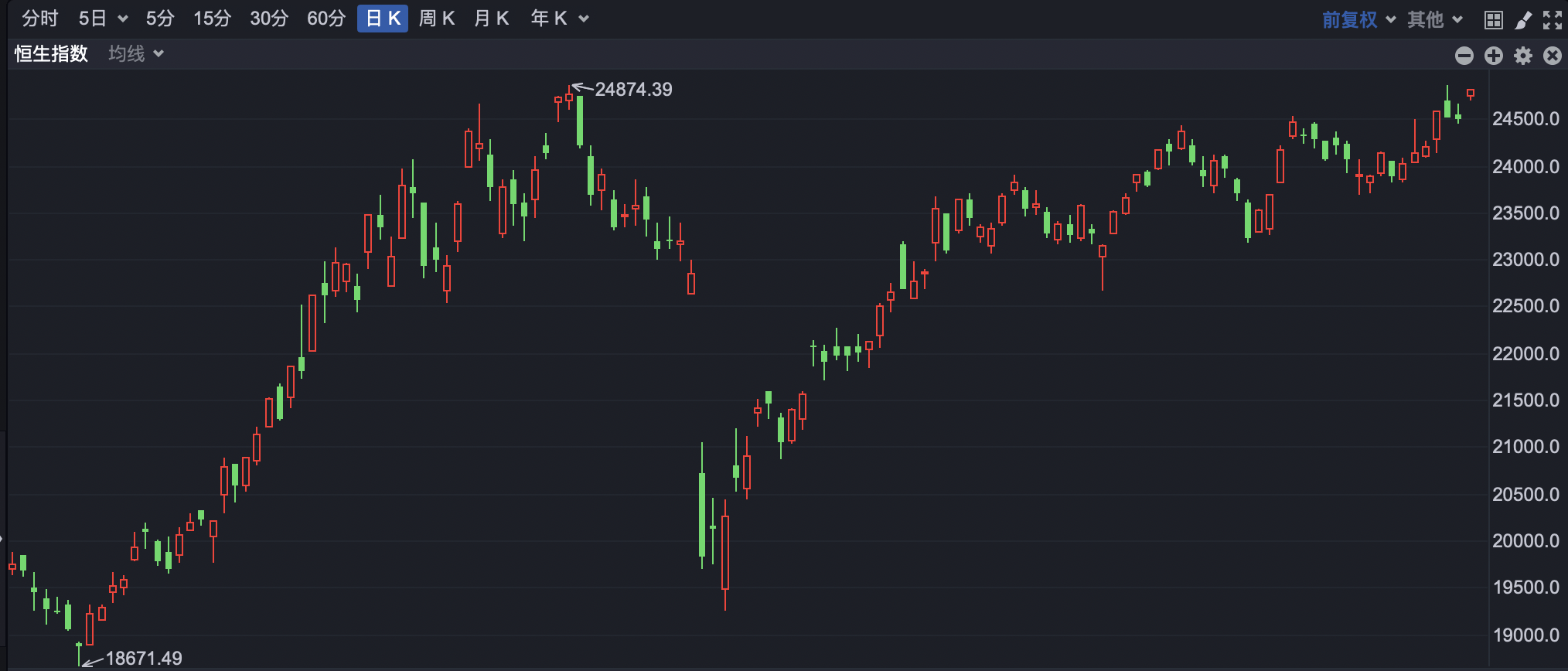
Task: Click the 23000.0 price axis label
Action: pyautogui.click(x=1525, y=260)
